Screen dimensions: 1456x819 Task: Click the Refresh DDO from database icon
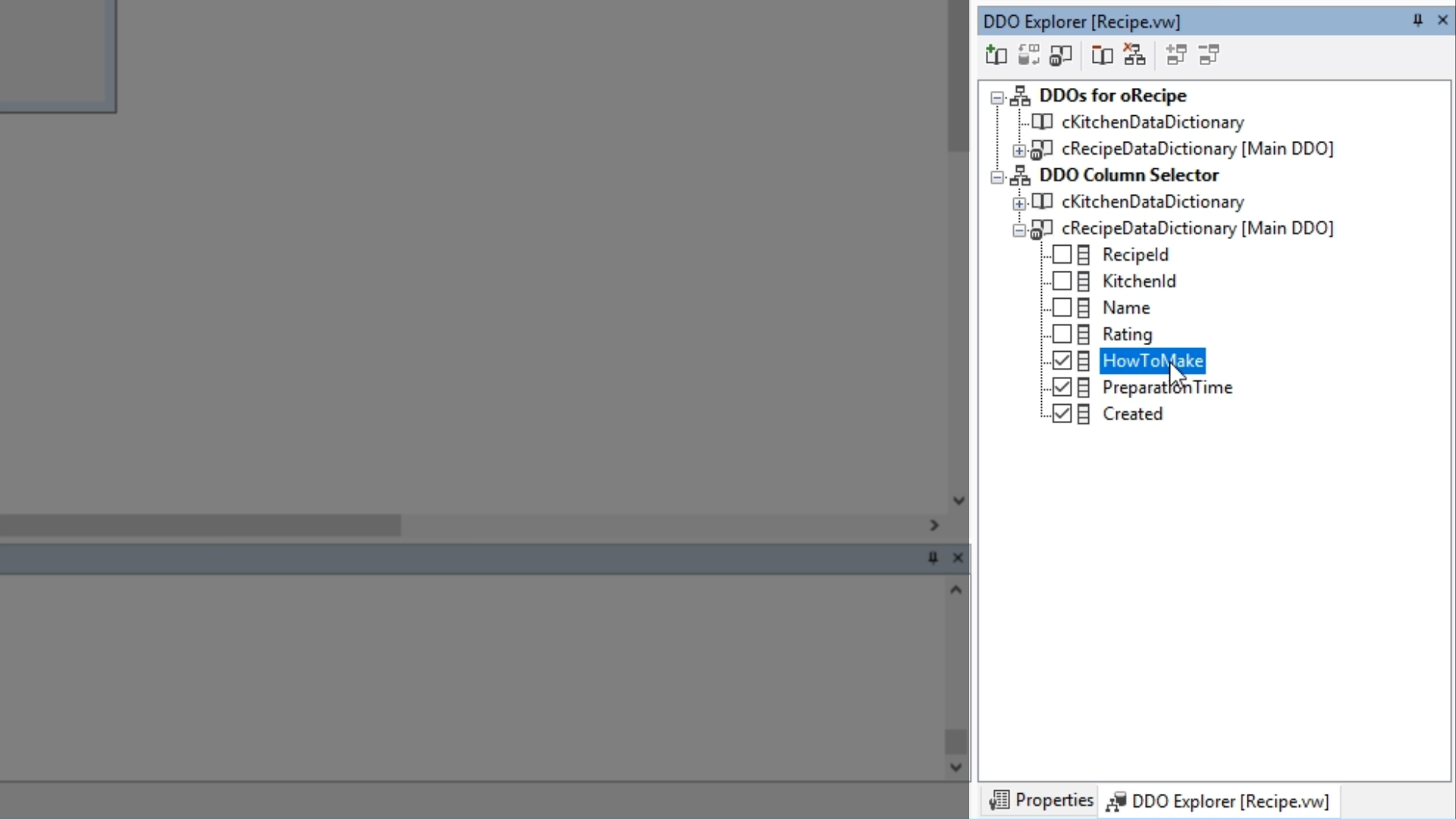tap(1028, 55)
